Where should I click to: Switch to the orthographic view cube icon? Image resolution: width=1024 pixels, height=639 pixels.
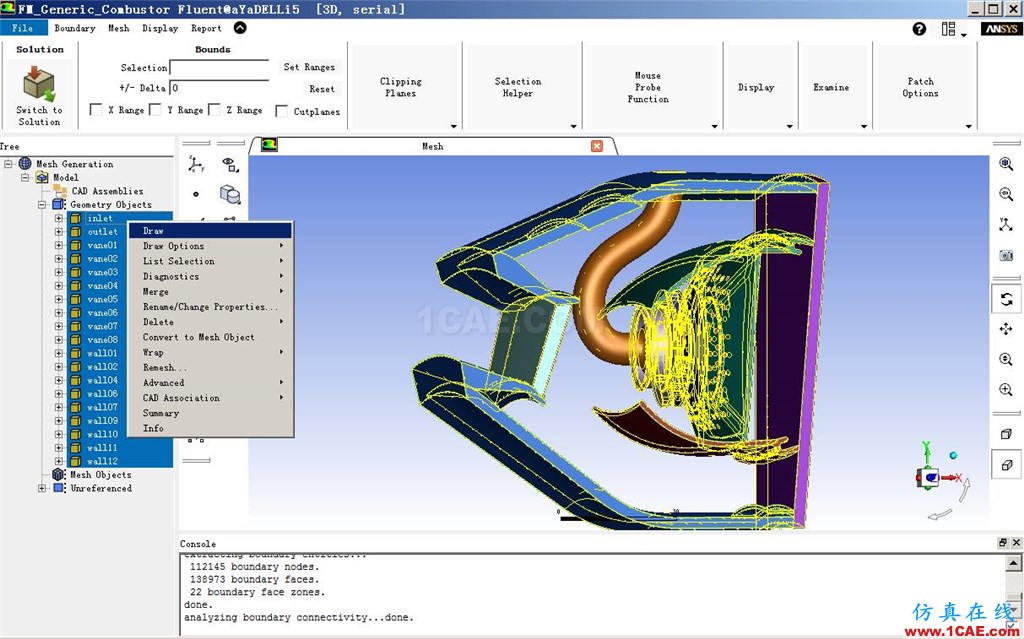pos(1006,465)
